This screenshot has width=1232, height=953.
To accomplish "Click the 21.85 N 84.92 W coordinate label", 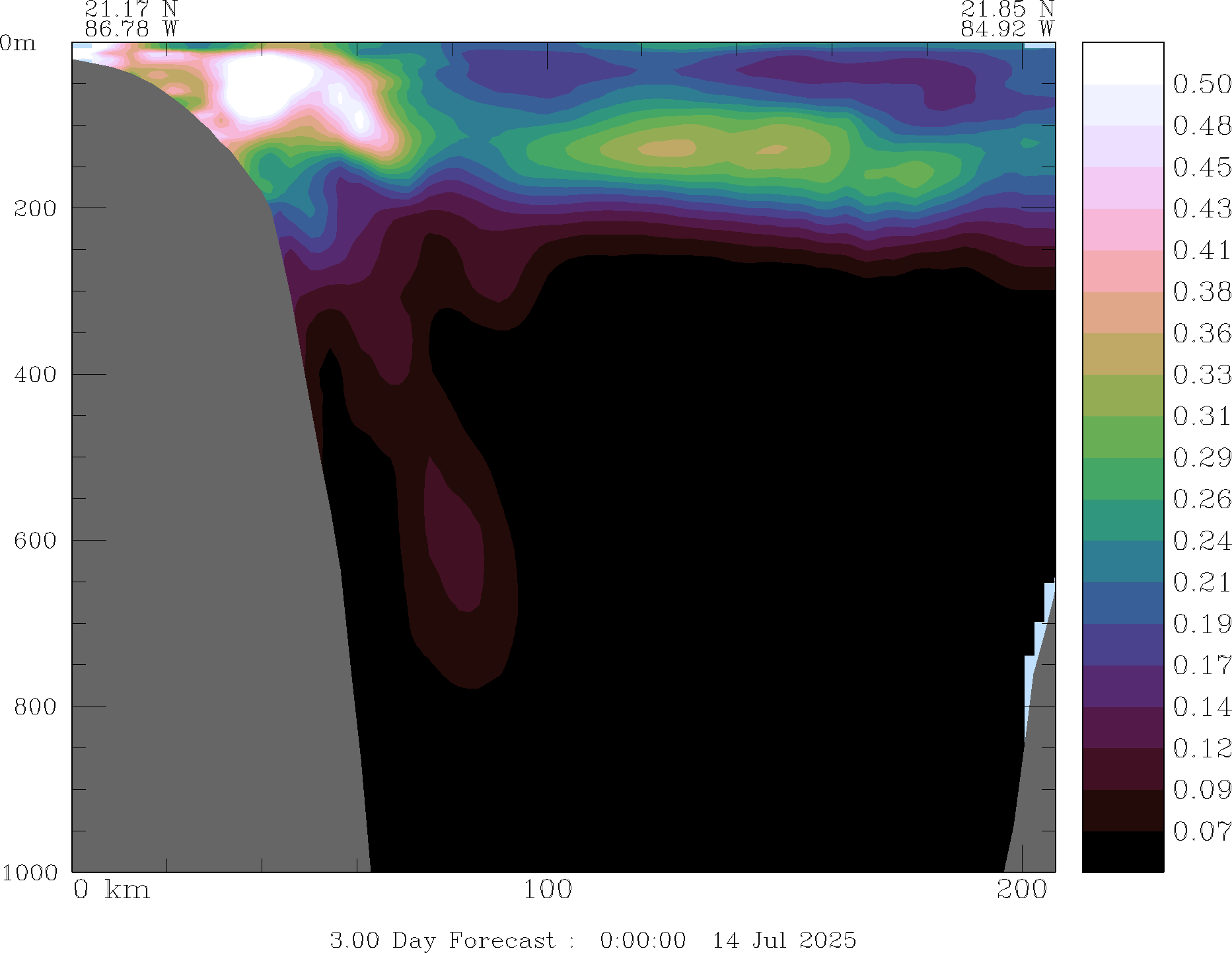I will [1007, 19].
